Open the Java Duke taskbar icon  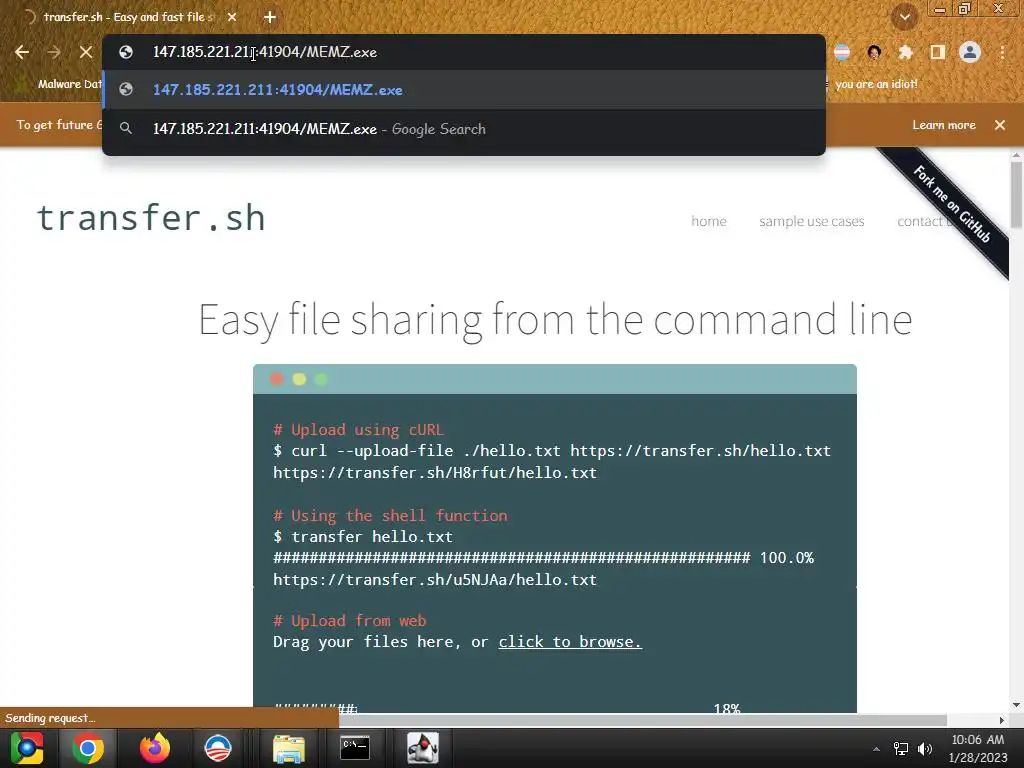point(423,748)
